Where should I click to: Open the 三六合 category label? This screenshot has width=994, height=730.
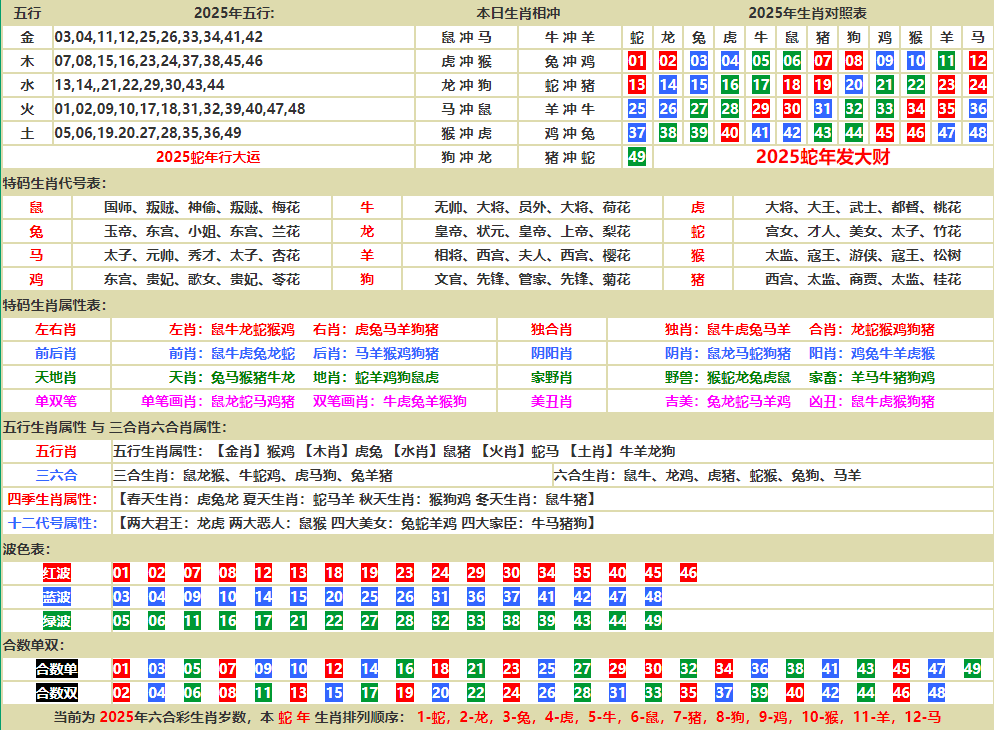(x=56, y=475)
